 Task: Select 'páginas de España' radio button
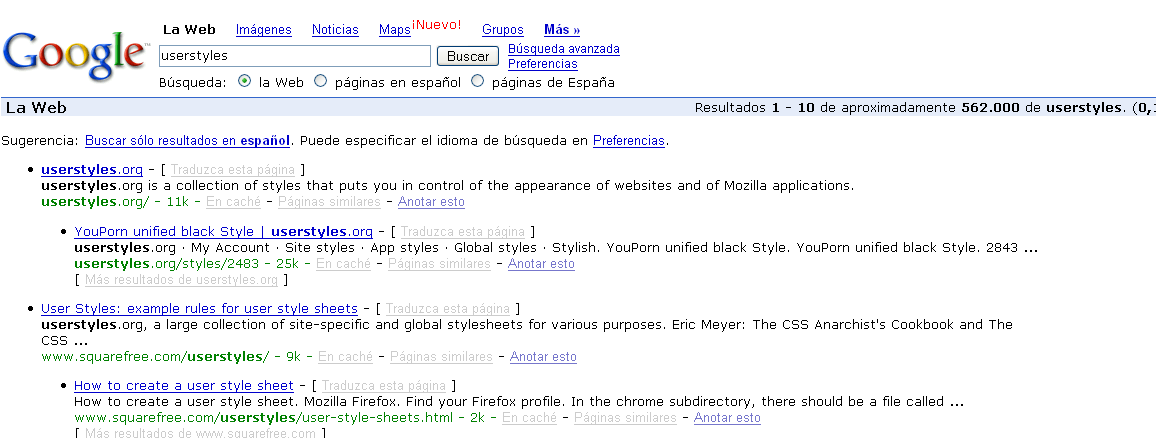[x=477, y=81]
